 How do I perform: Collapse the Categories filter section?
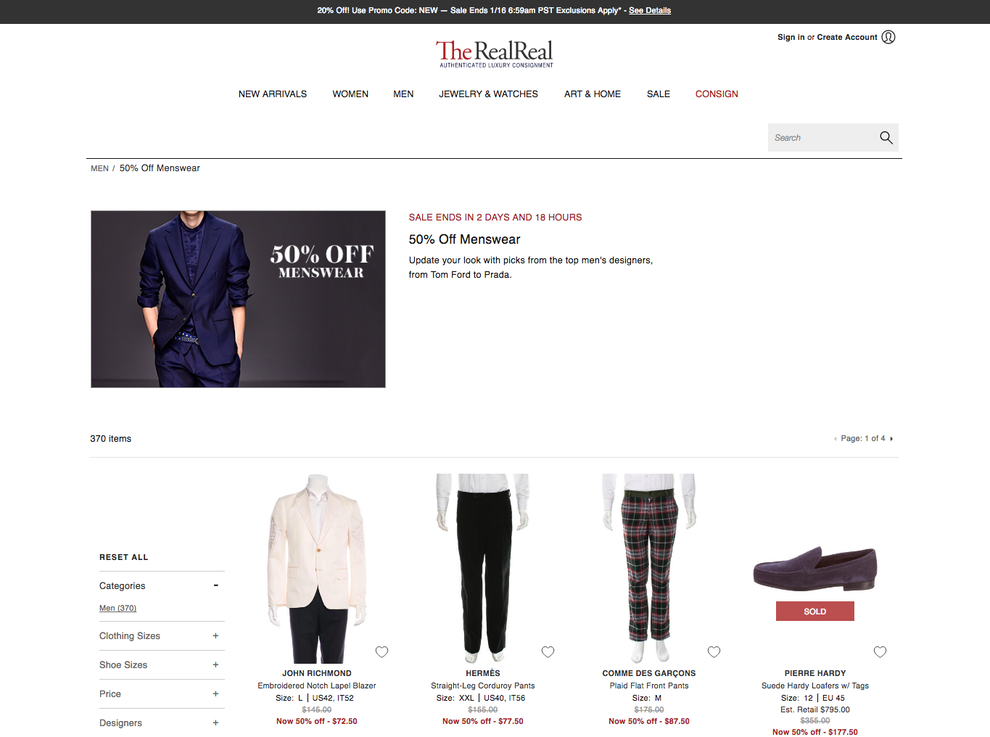215,585
